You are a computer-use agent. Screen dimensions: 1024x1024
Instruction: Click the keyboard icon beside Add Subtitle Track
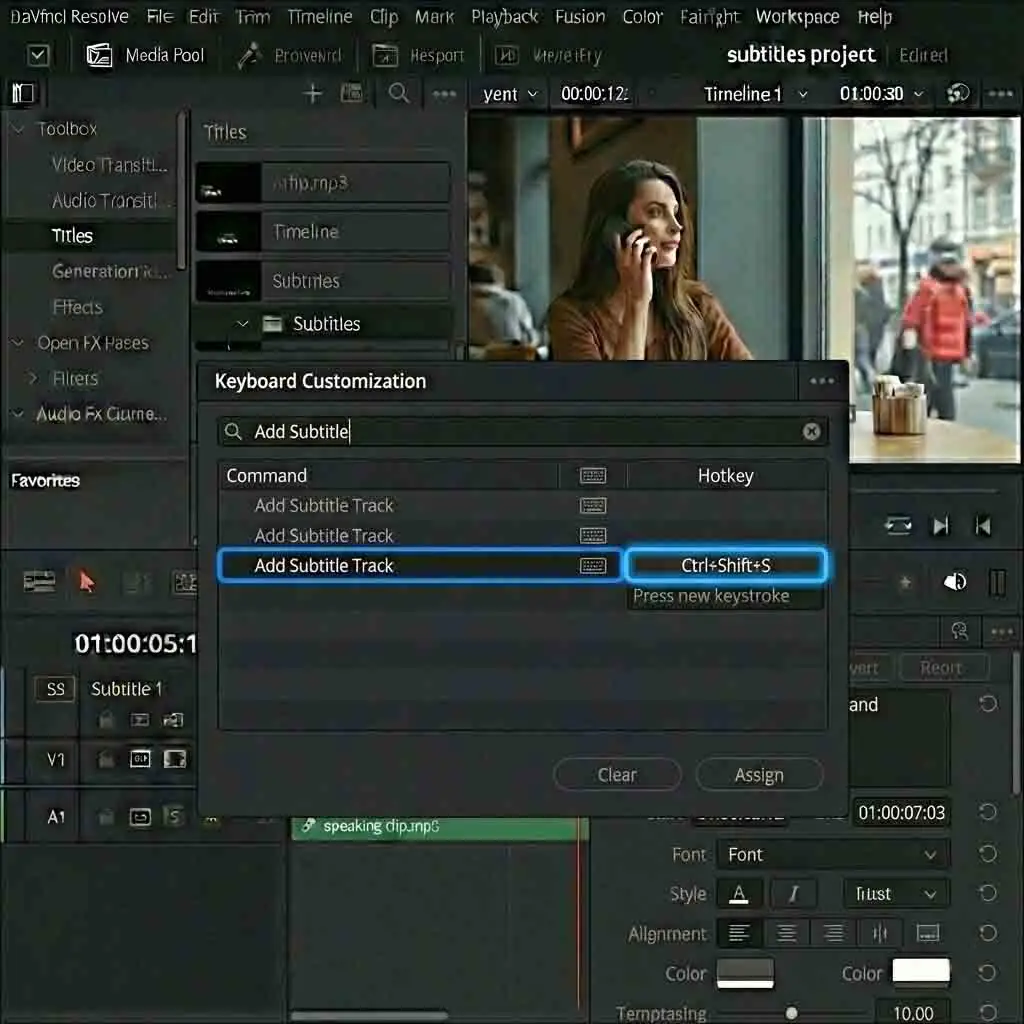(x=593, y=565)
